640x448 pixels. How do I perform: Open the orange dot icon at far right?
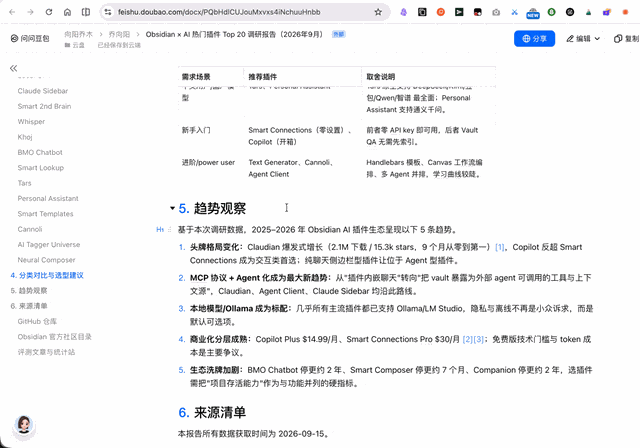pyautogui.click(x=625, y=12)
